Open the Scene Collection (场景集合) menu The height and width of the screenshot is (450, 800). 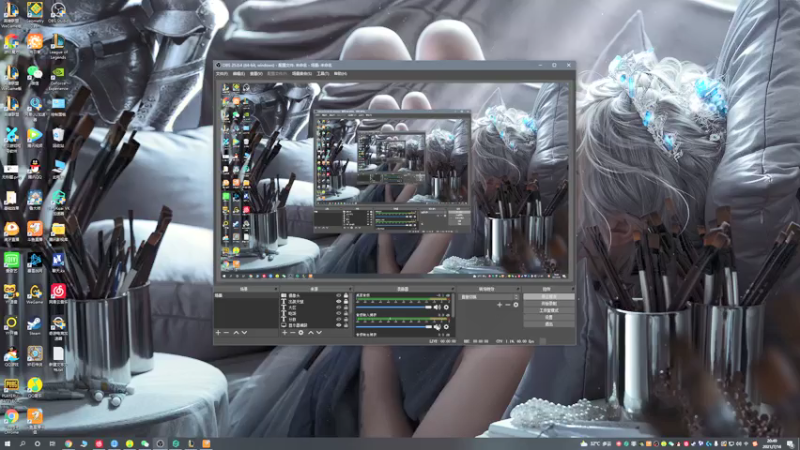[302, 74]
